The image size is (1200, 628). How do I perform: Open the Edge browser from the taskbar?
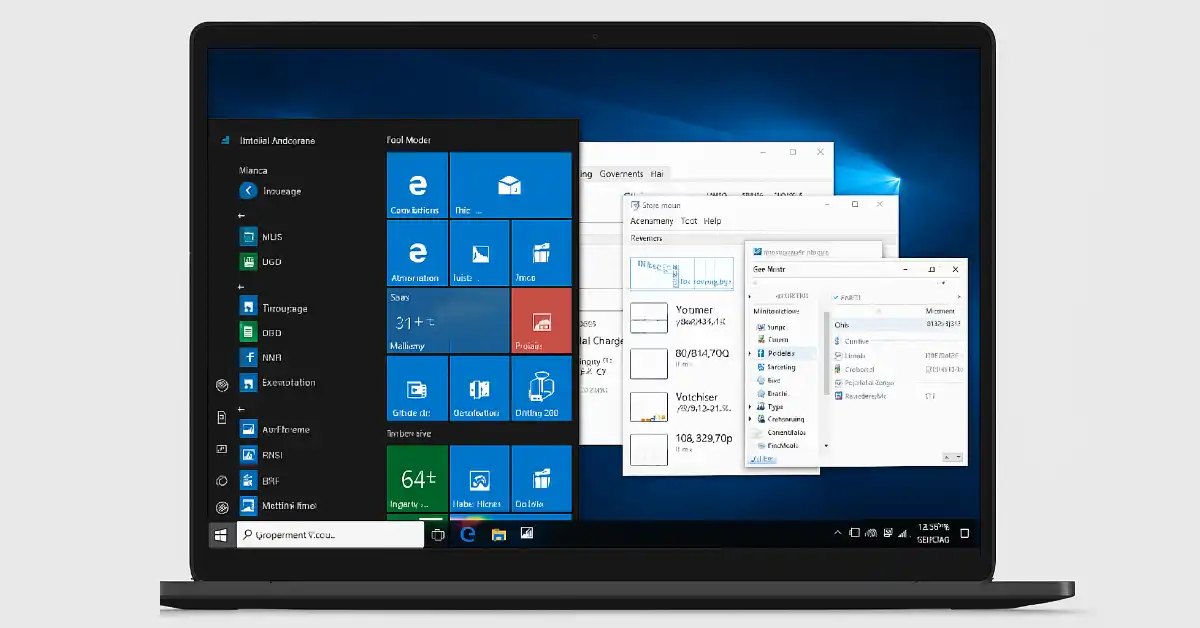tap(467, 535)
